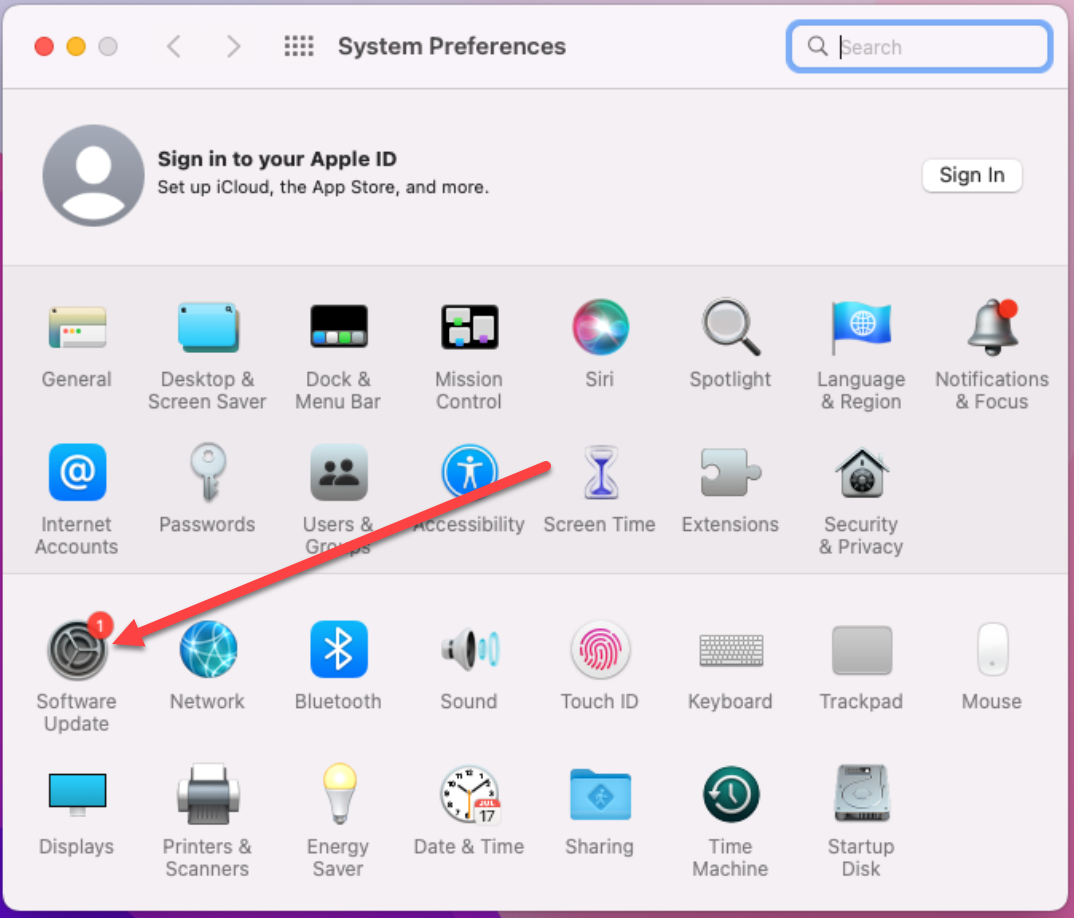Close the System Preferences window
Viewport: 1074px width, 918px height.
pyautogui.click(x=45, y=47)
